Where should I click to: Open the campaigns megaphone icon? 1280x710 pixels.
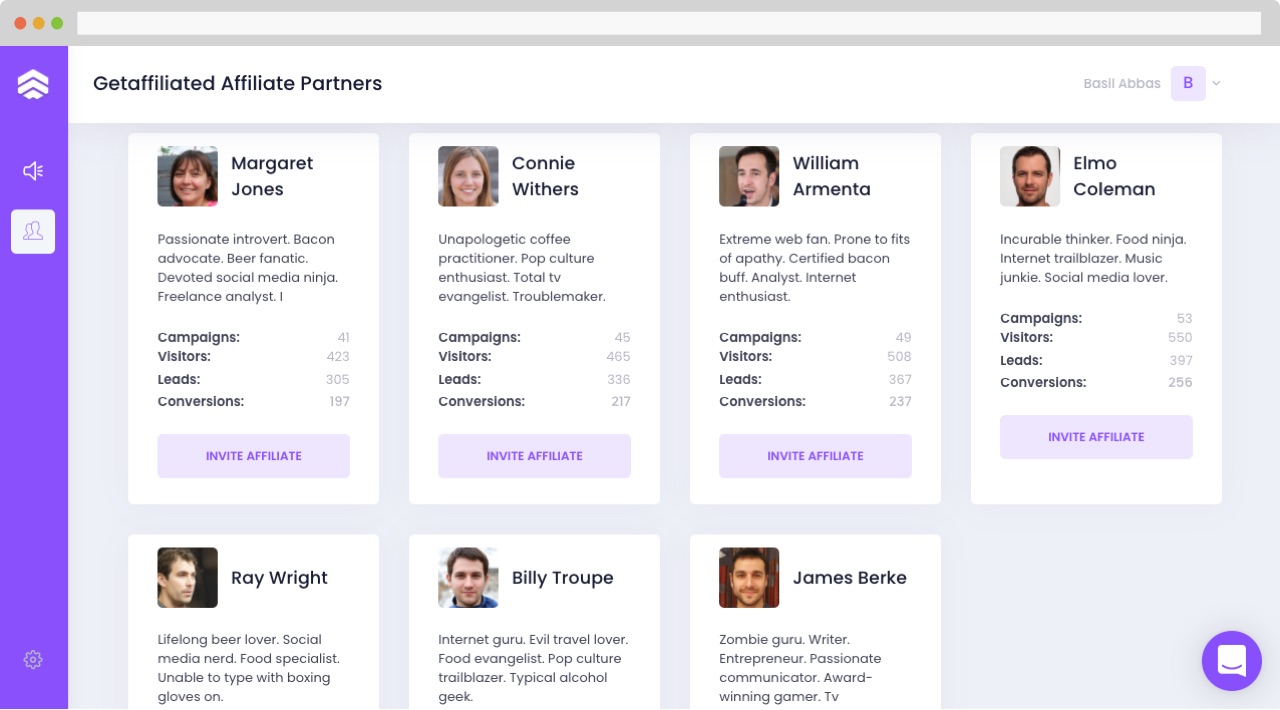(x=33, y=171)
